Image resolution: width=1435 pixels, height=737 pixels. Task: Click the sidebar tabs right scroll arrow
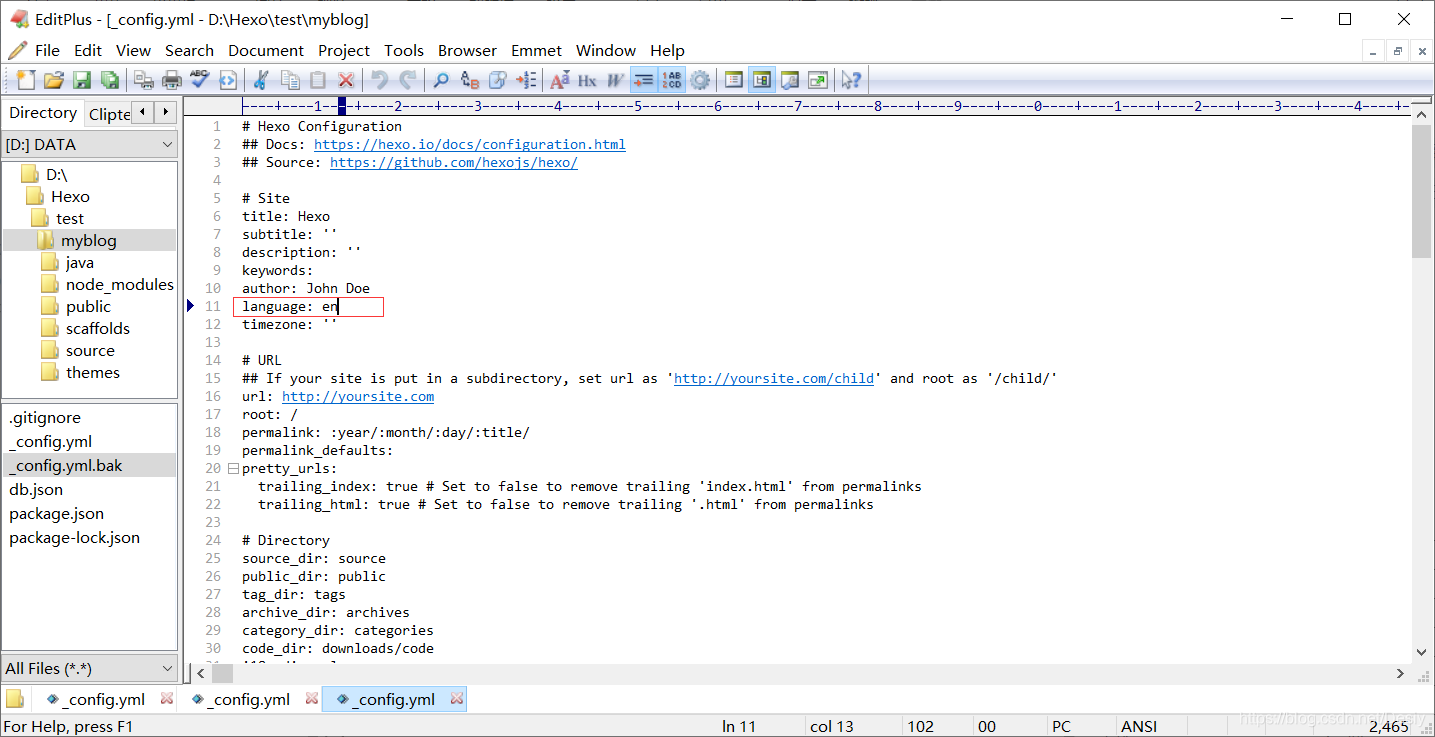[x=166, y=112]
